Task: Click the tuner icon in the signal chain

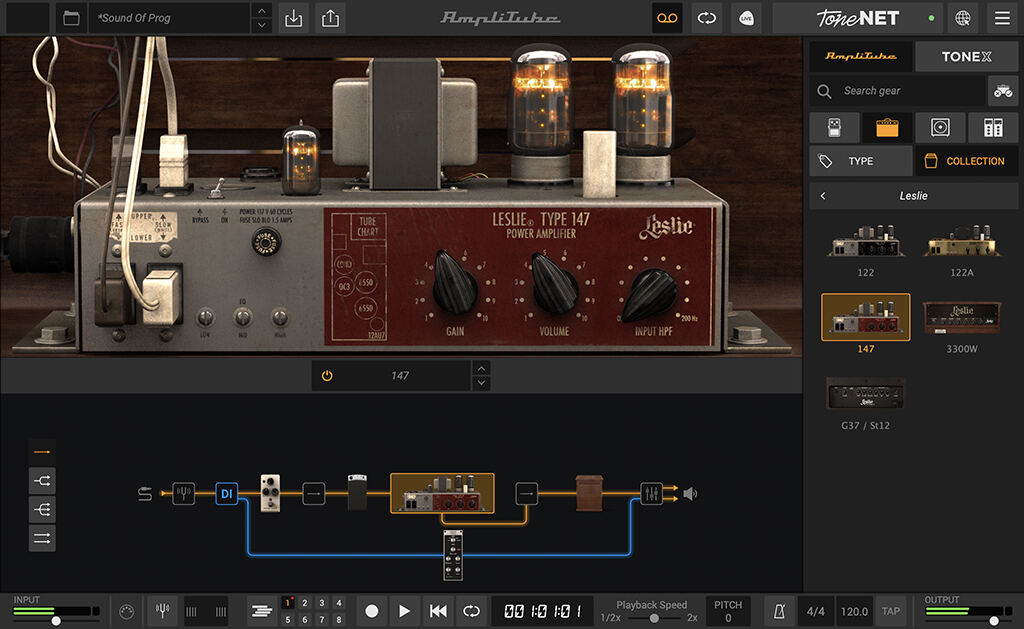Action: click(183, 493)
